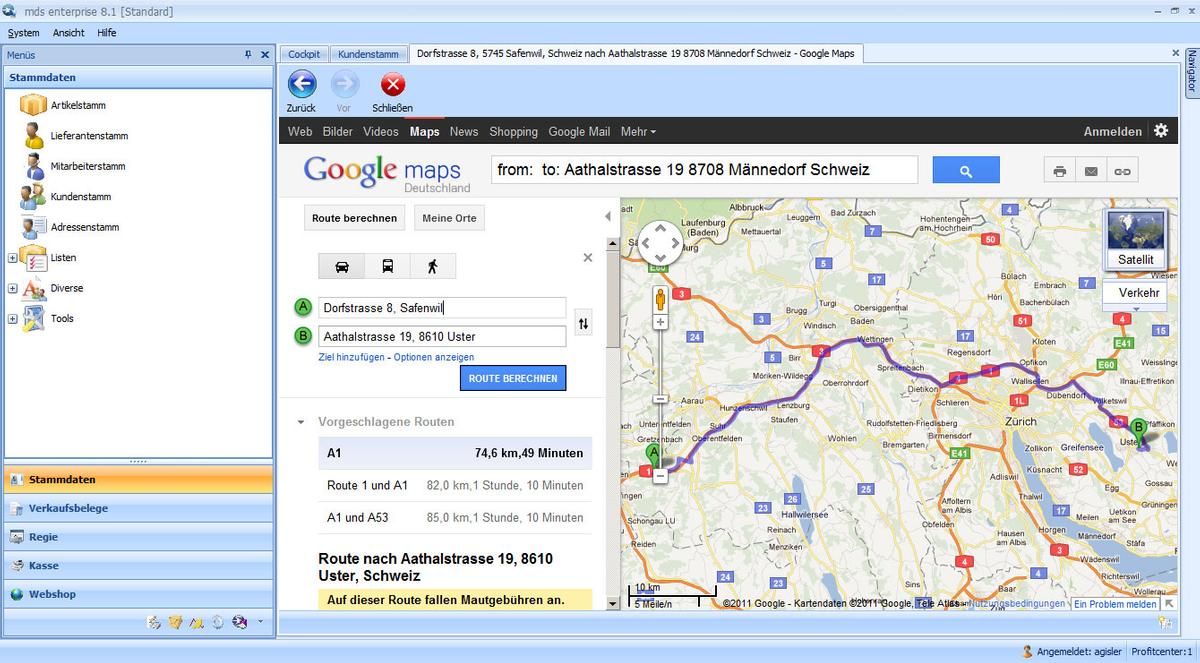Click the blue ROUTE BERECHNEN button
This screenshot has width=1200, height=663.
[513, 378]
